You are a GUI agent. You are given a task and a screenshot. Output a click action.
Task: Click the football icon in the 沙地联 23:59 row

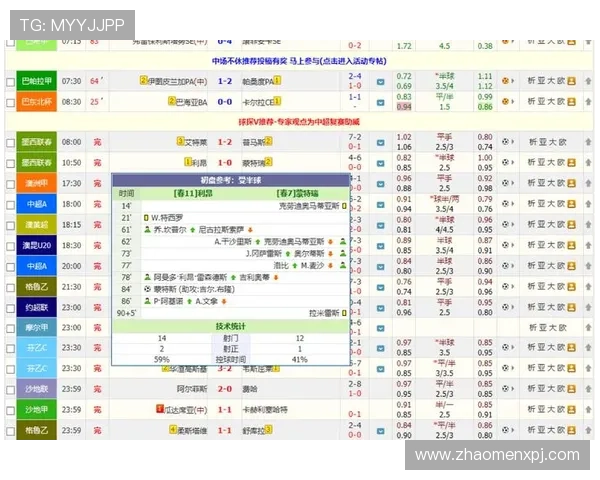[506, 389]
